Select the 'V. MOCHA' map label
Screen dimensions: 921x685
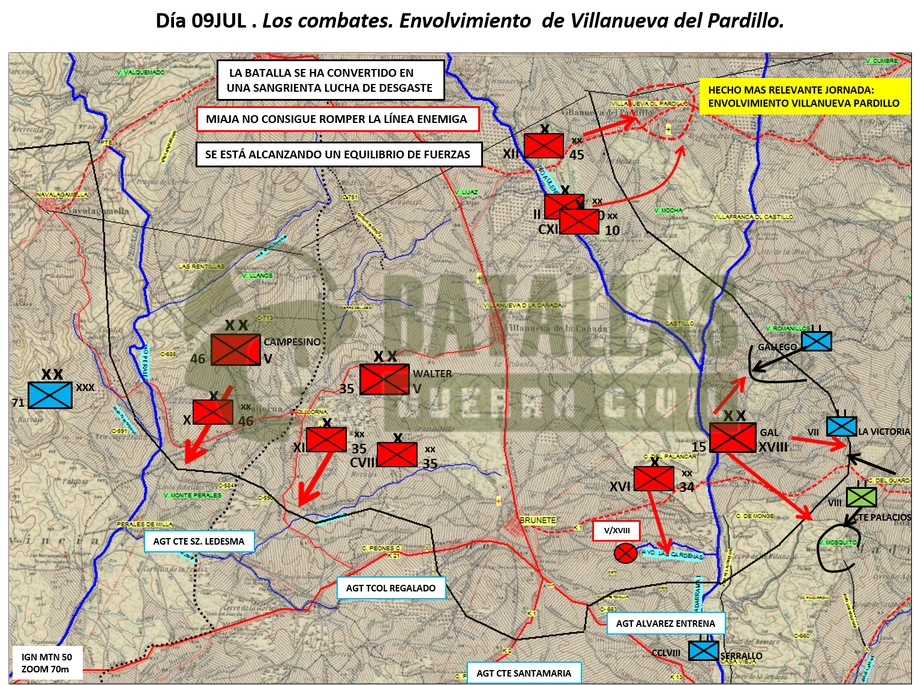668,210
